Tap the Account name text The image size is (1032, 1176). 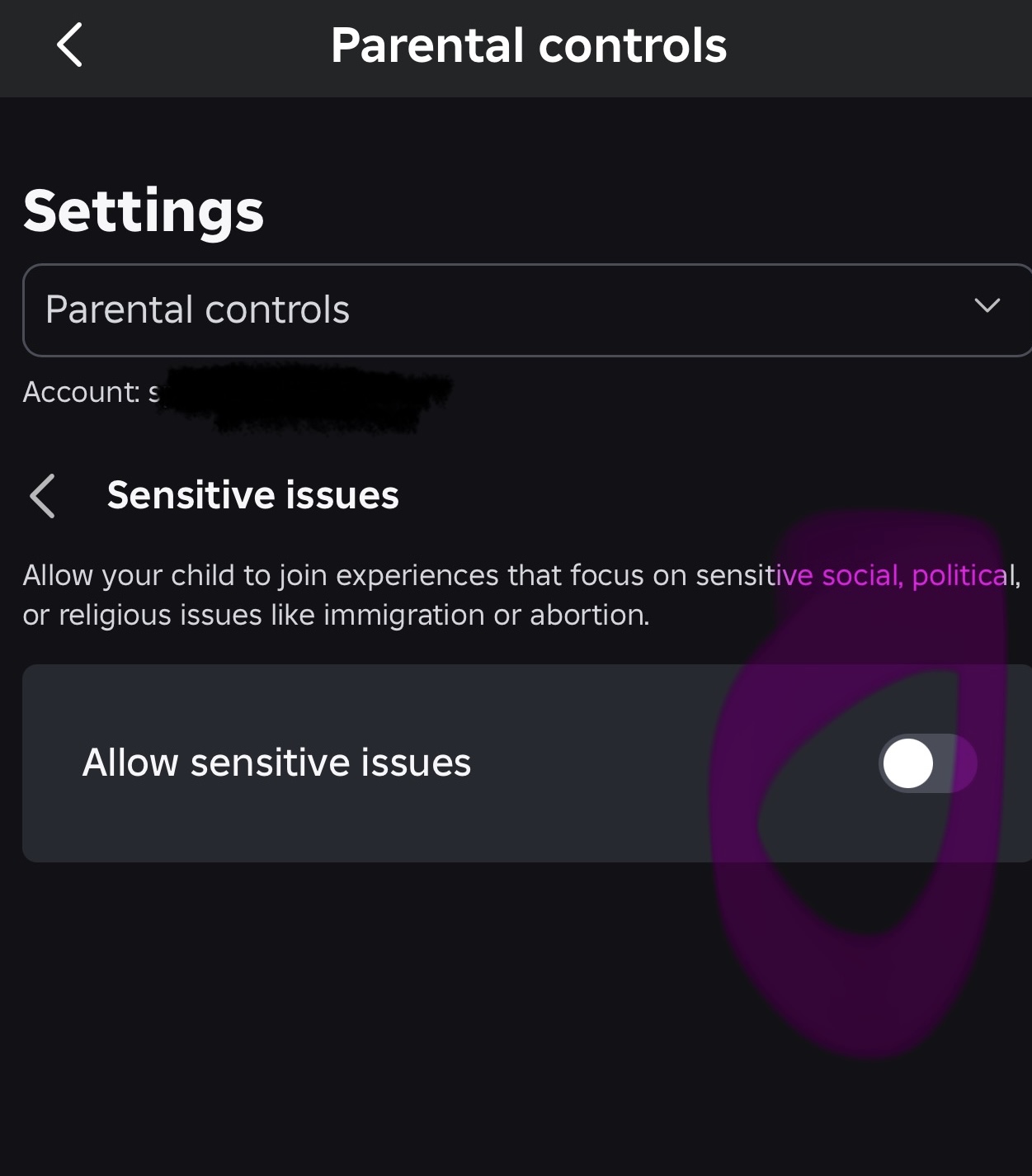(91, 392)
